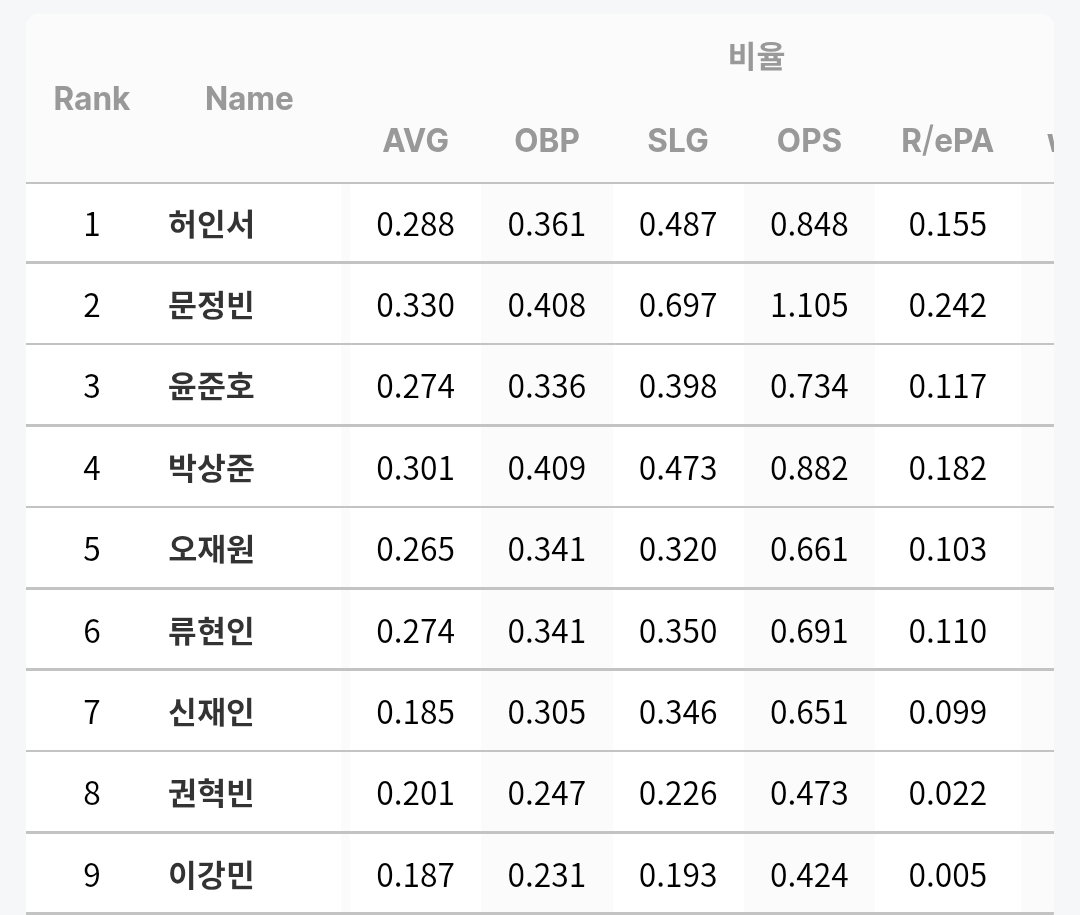The width and height of the screenshot is (1080, 915).
Task: Sort by the R/ePA column header
Action: [x=947, y=141]
